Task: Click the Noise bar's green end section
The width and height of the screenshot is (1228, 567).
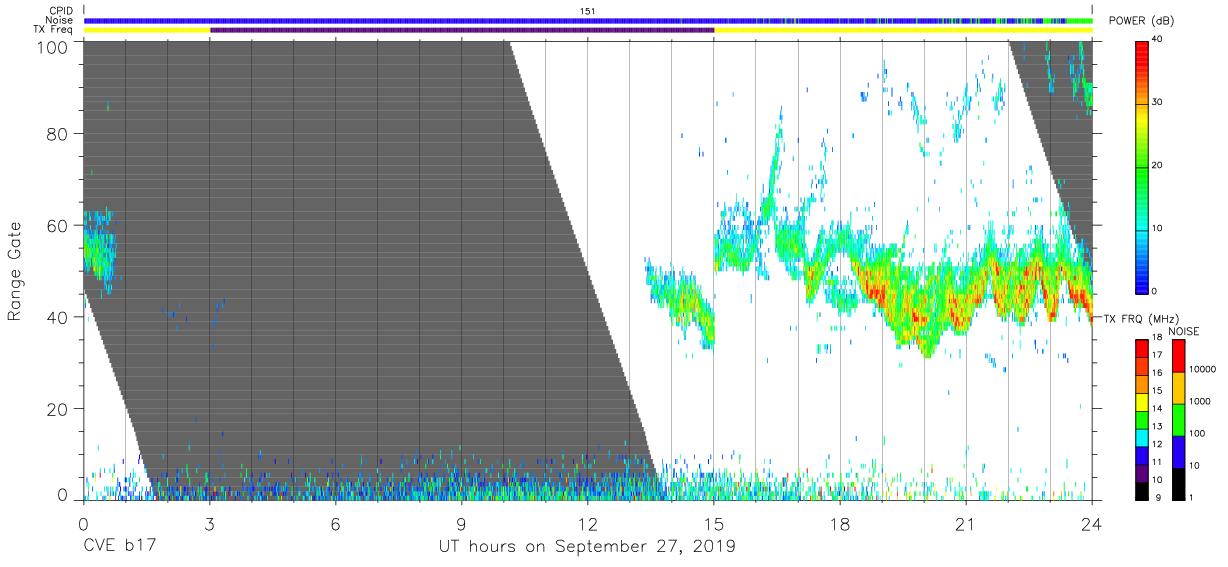Action: (1080, 20)
